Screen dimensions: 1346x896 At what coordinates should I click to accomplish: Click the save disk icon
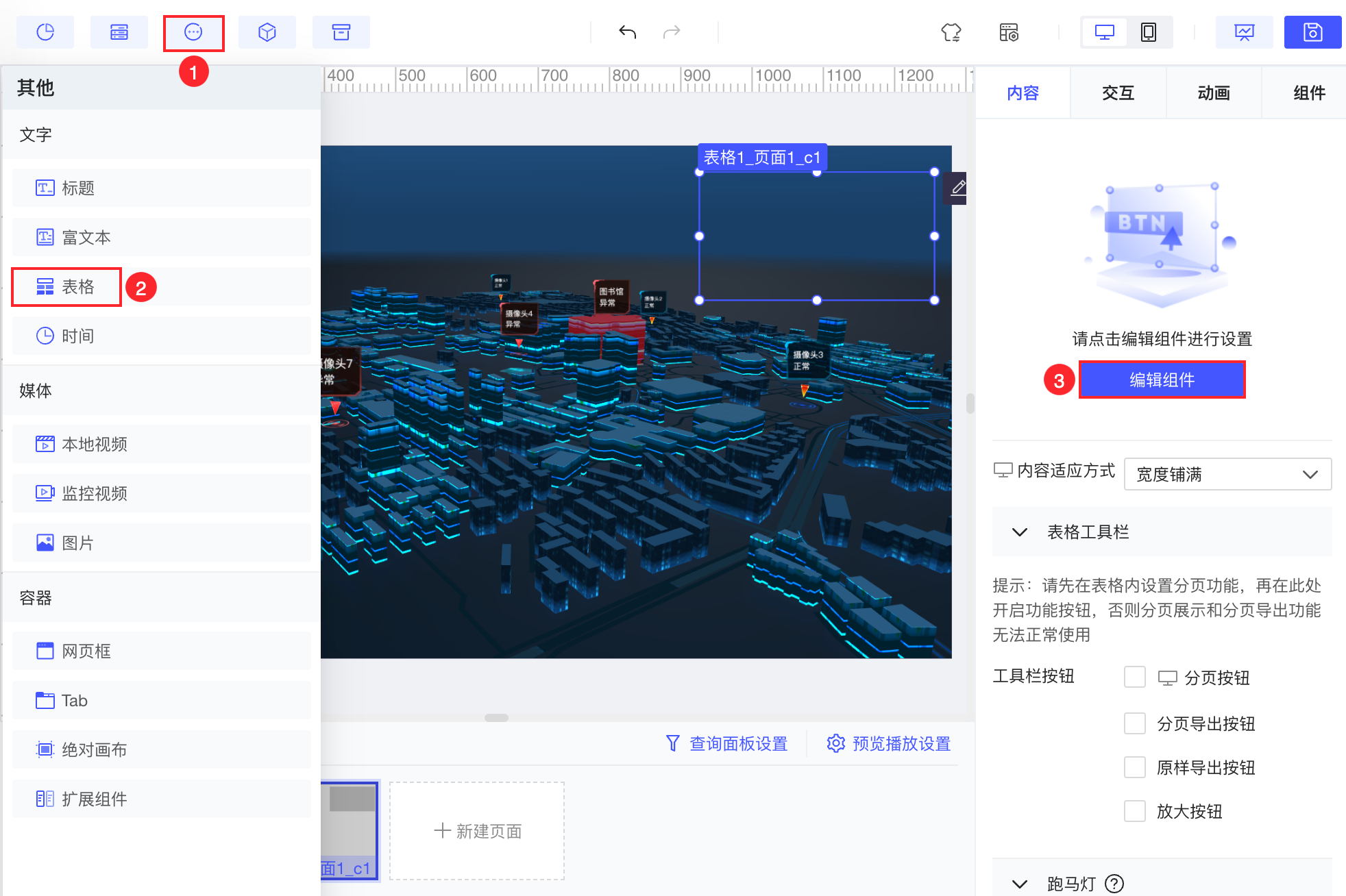(x=1312, y=32)
